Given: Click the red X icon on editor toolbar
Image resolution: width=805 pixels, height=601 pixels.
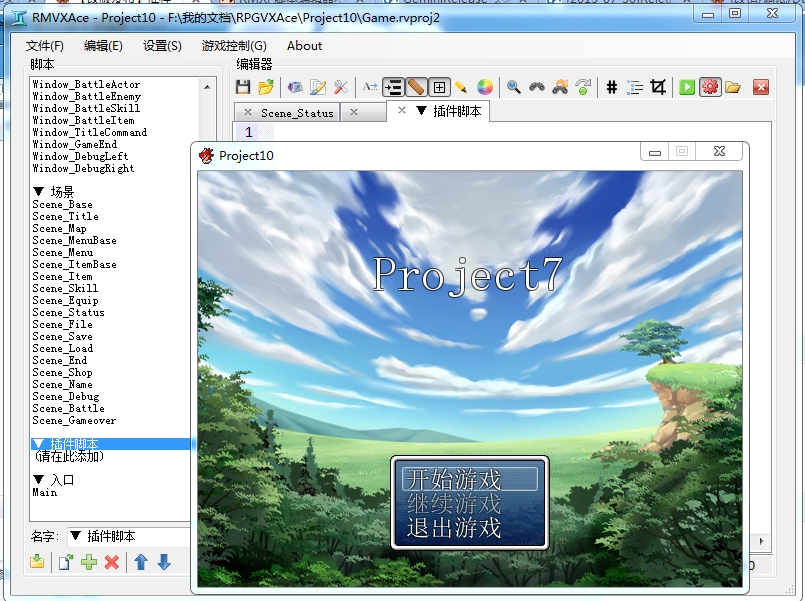Looking at the screenshot, I should pos(761,87).
